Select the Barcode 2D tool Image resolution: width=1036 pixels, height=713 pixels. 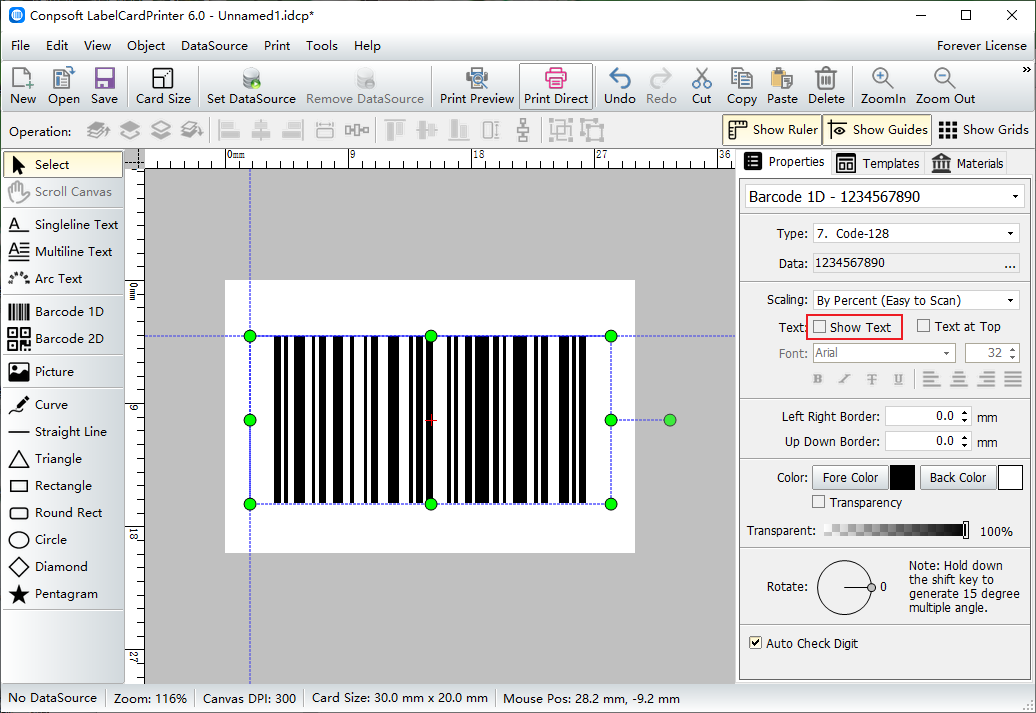tap(63, 338)
